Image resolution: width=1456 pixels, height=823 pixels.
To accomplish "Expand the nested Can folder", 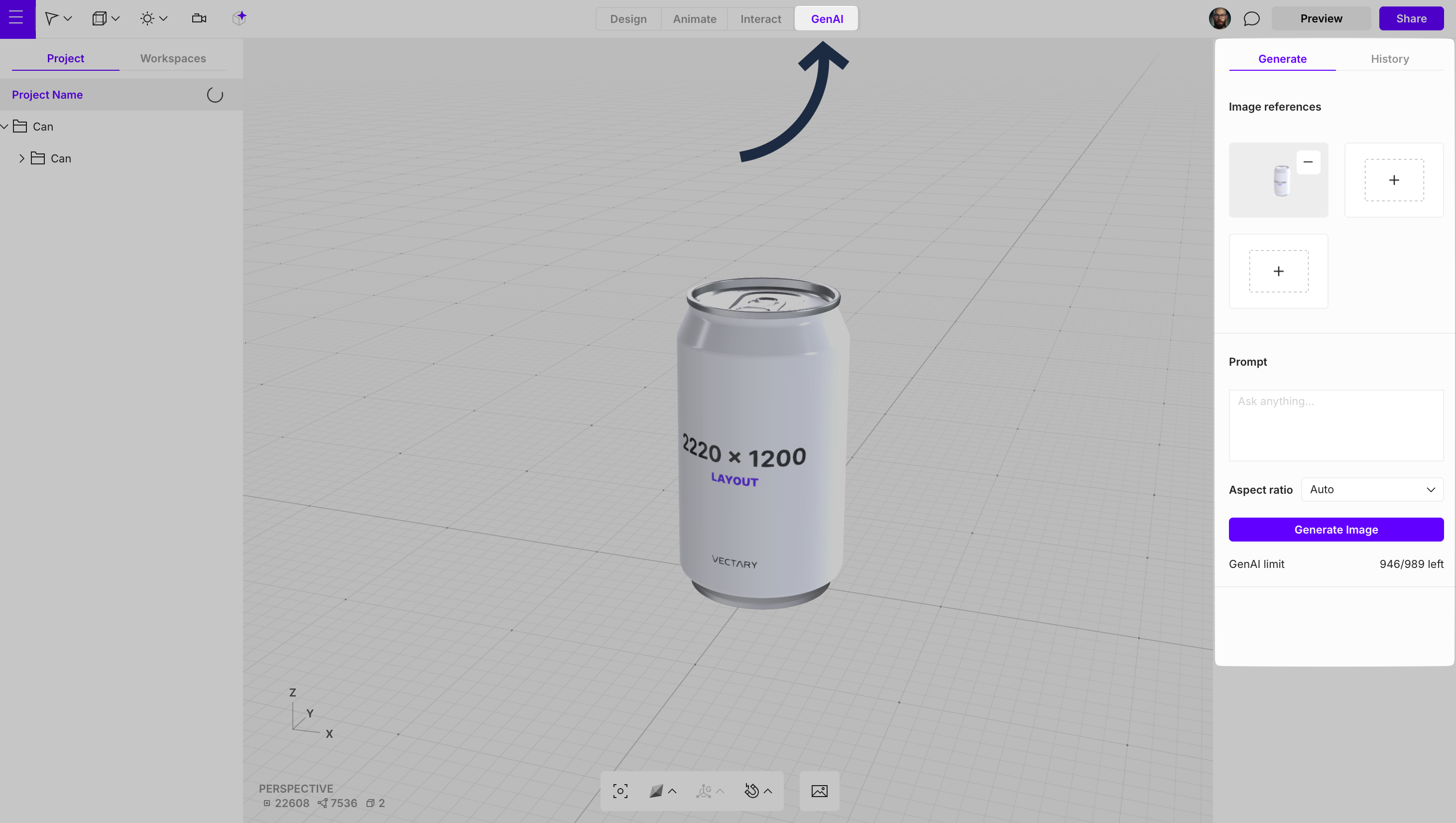I will click(22, 158).
